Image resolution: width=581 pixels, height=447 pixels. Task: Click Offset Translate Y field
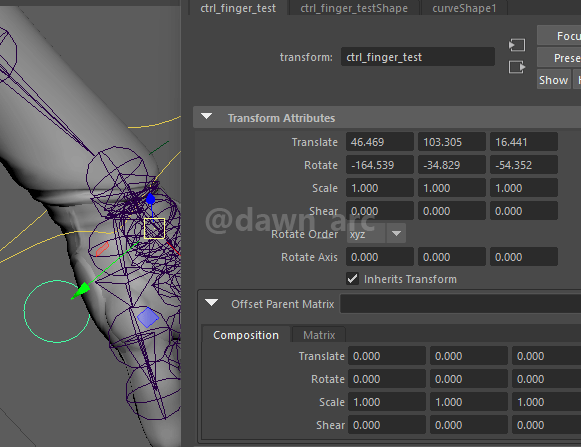[469, 356]
